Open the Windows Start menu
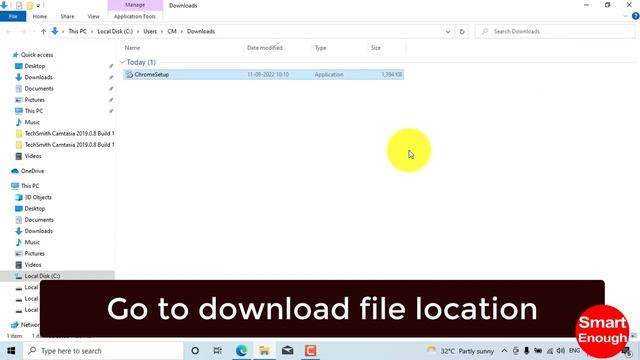This screenshot has height=360, width=640. pyautogui.click(x=11, y=351)
